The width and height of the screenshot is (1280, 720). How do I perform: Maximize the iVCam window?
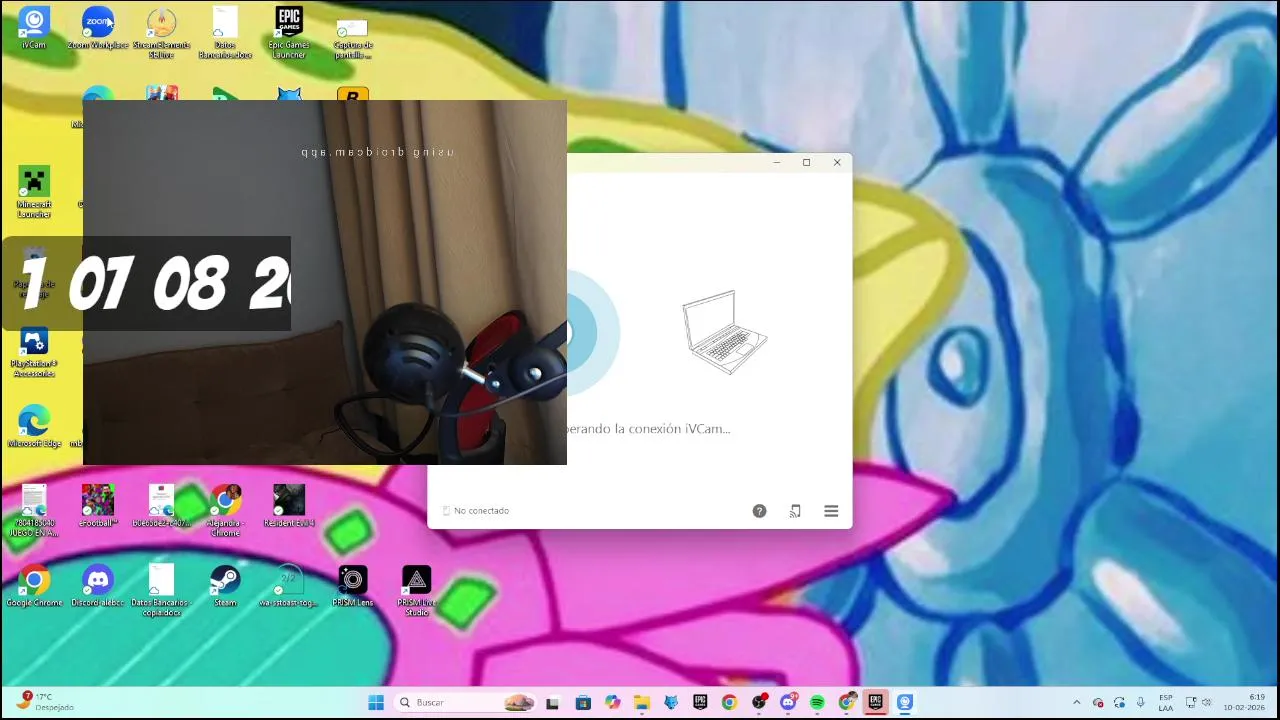coord(806,162)
